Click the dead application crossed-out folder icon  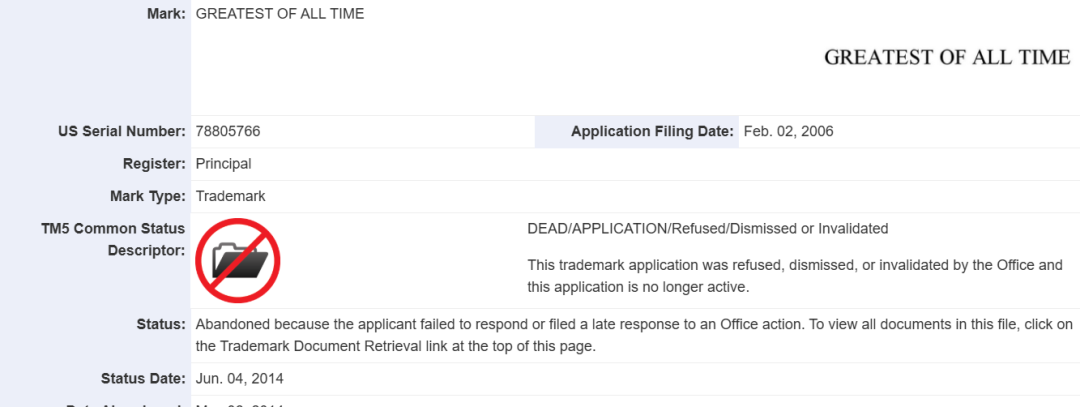pos(237,260)
